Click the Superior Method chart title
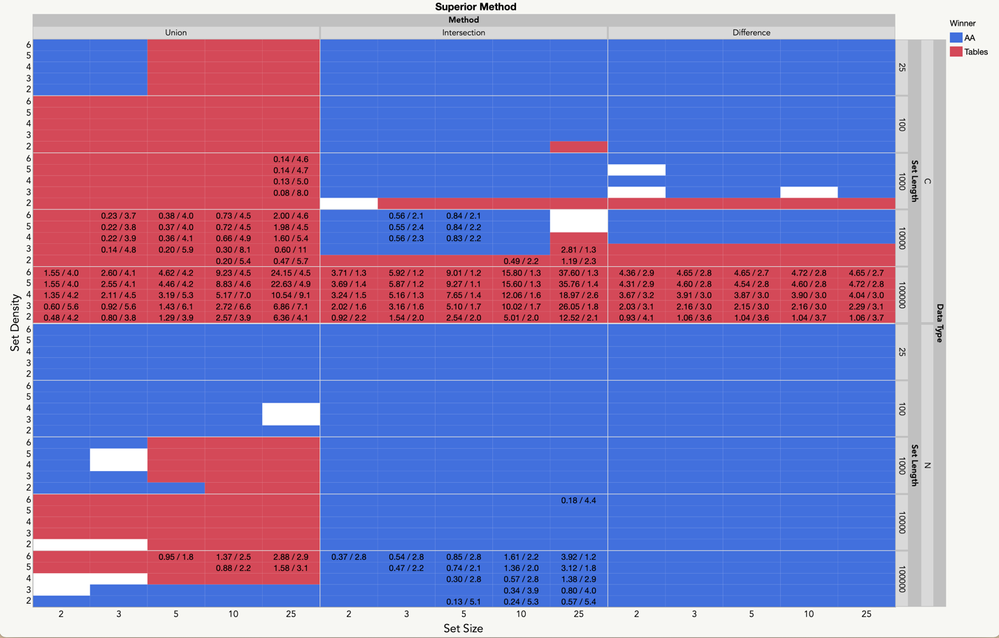 point(476,6)
